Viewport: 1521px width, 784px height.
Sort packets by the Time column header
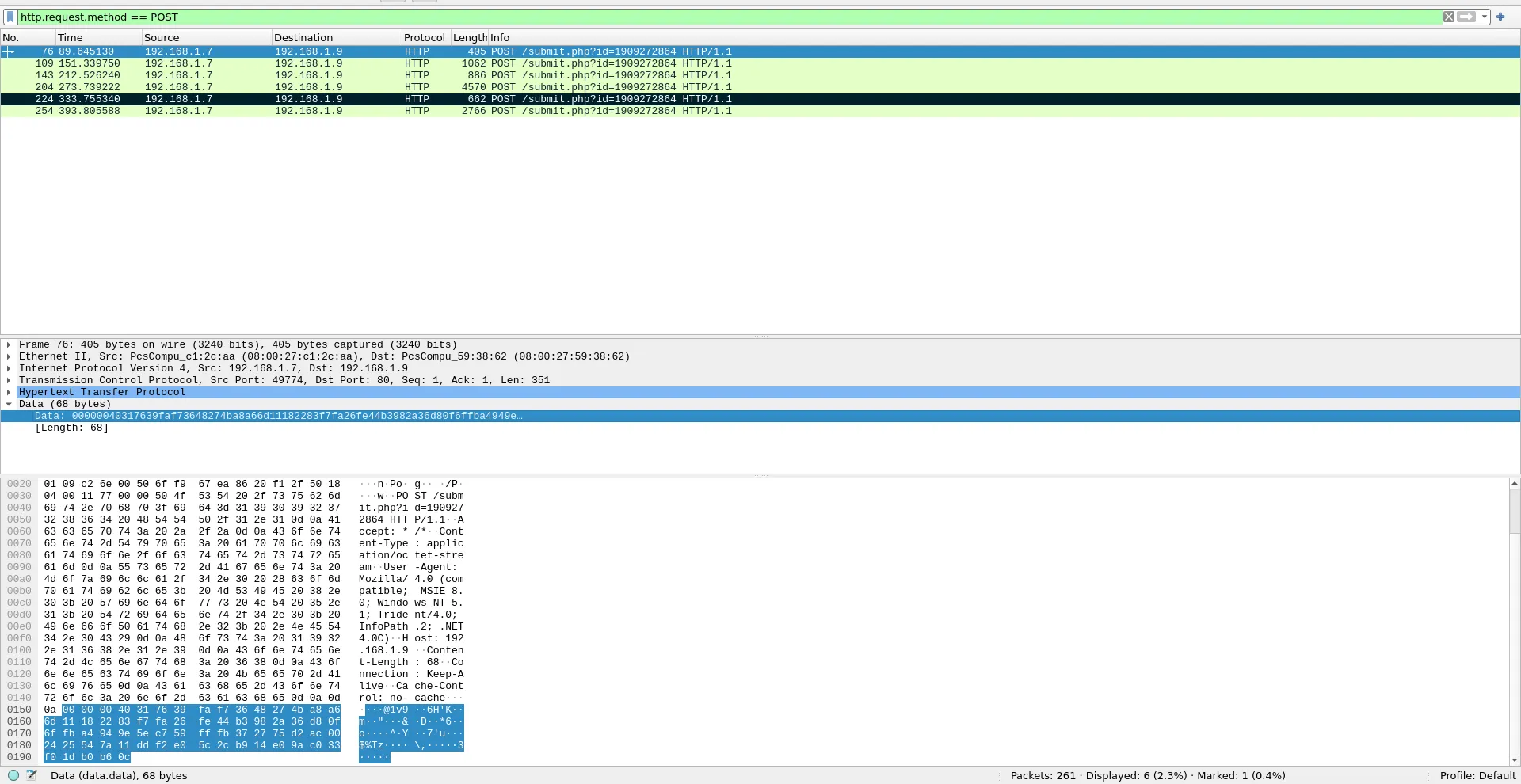point(98,37)
